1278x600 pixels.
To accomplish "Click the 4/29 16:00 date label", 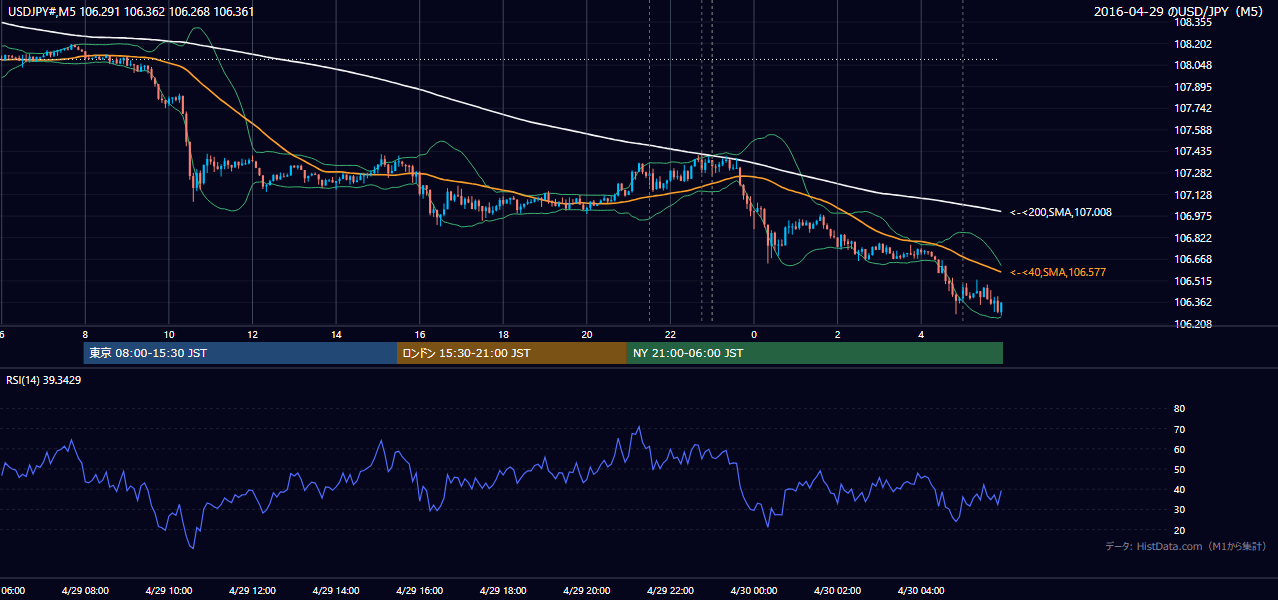I will tap(419, 591).
